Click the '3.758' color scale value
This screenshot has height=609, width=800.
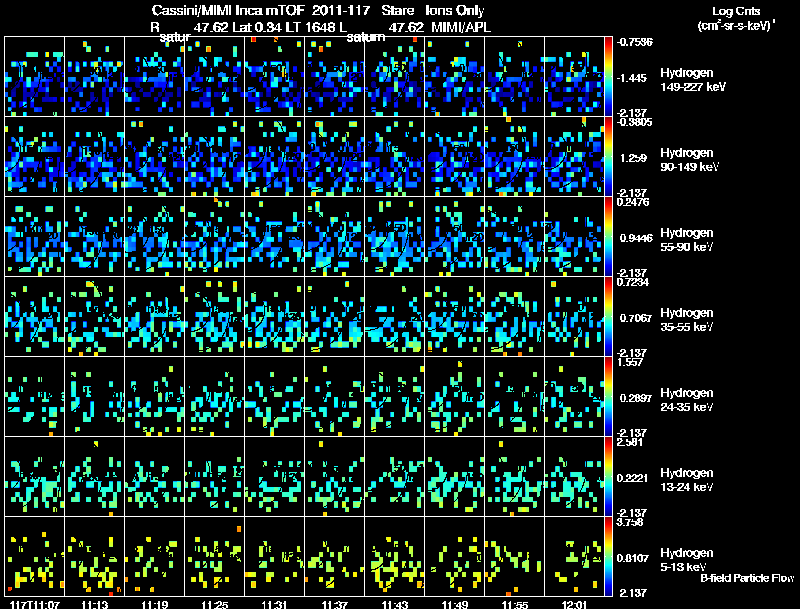point(630,522)
